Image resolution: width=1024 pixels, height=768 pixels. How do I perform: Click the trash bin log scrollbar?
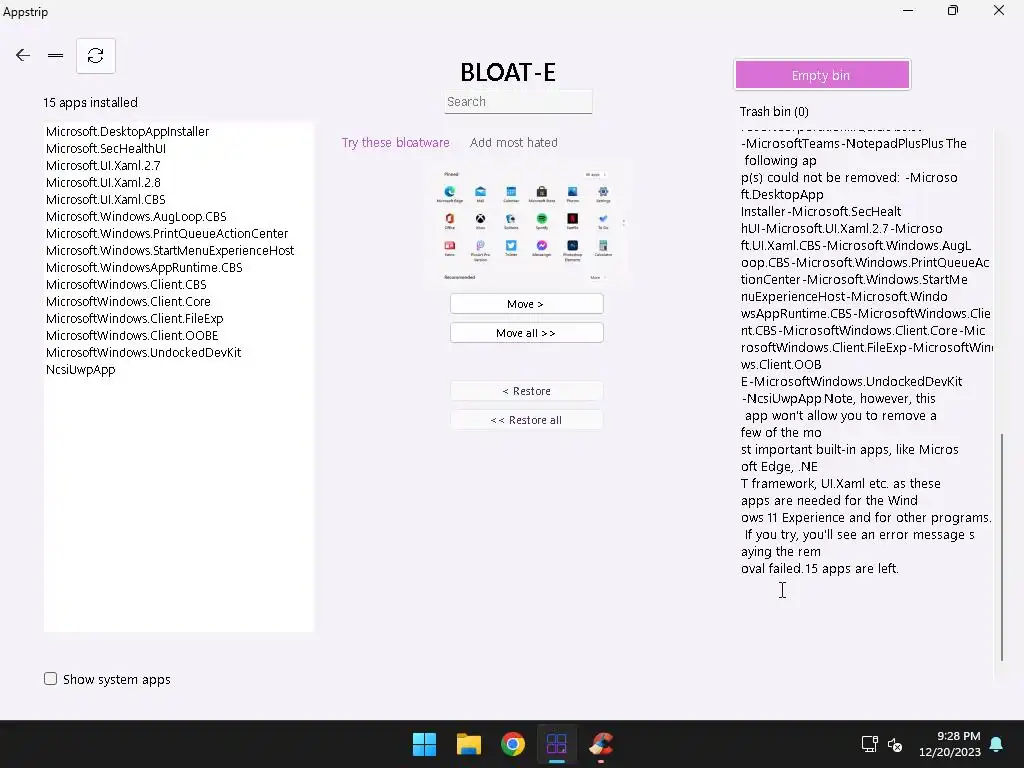[x=1001, y=547]
